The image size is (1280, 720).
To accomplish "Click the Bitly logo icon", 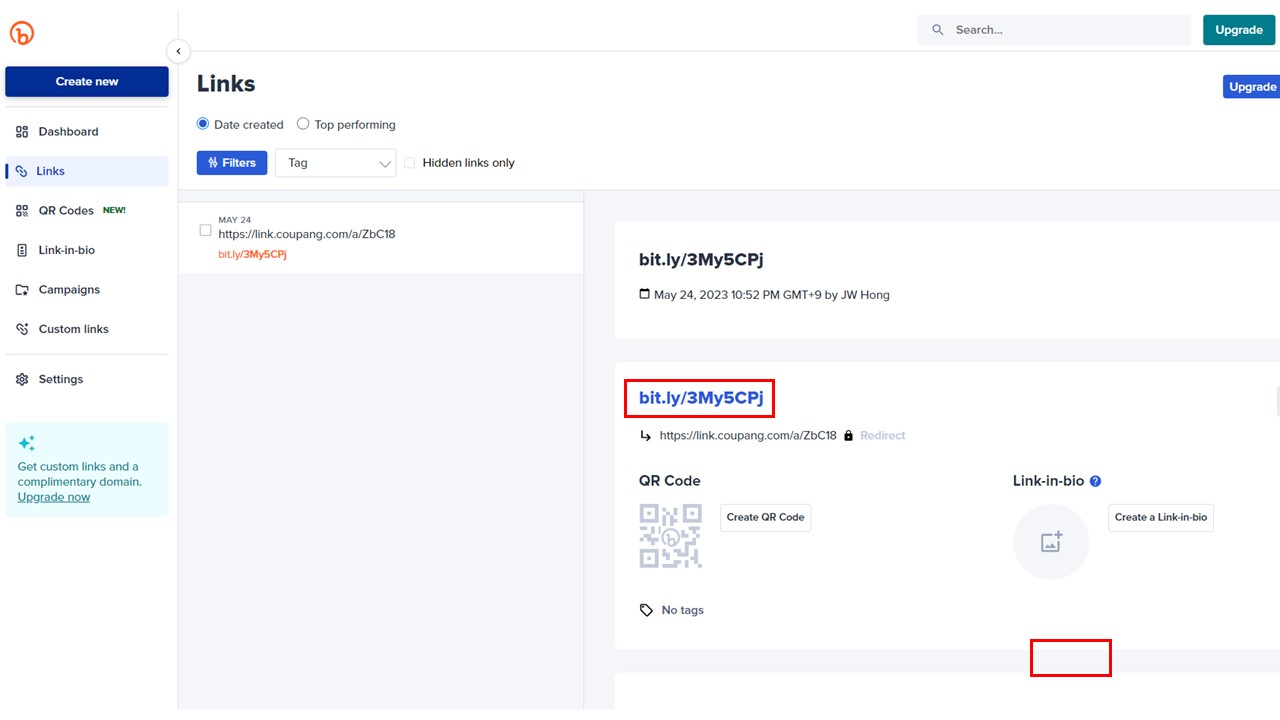I will pyautogui.click(x=22, y=32).
